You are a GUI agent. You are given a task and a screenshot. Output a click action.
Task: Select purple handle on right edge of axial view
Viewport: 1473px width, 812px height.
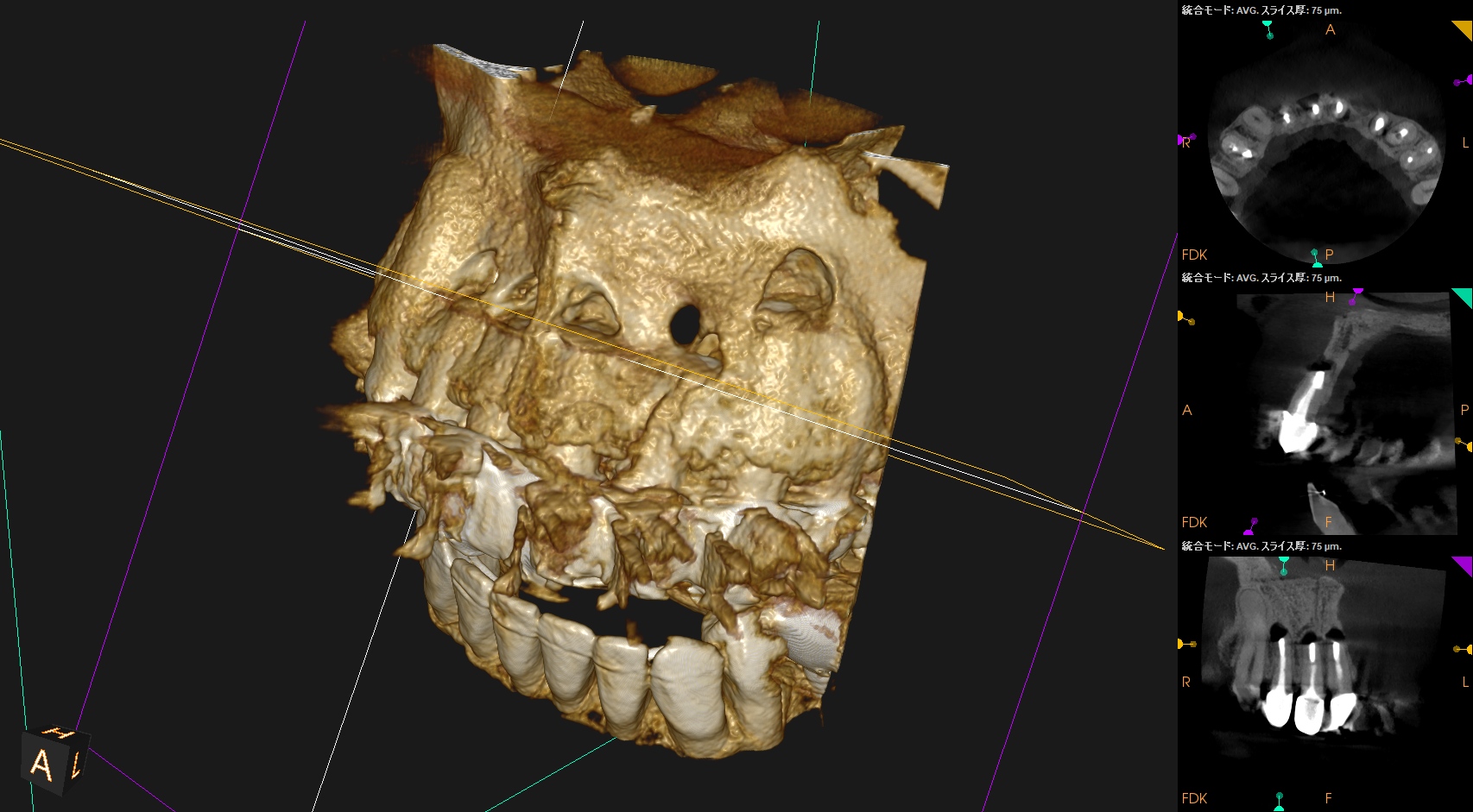(1464, 80)
